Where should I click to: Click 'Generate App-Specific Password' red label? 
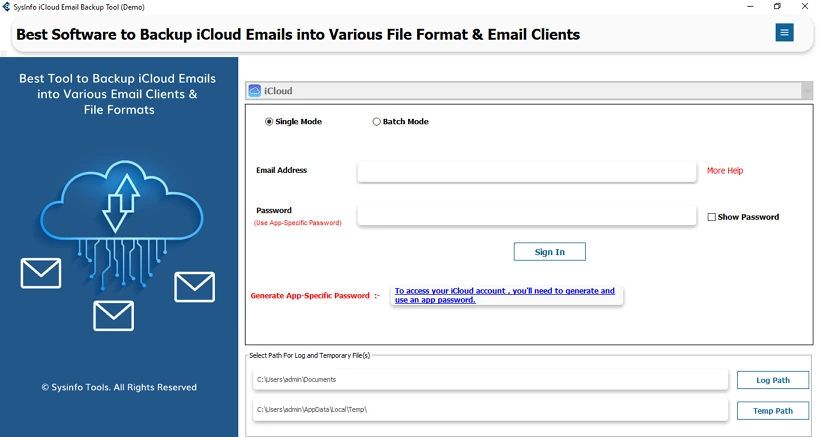tap(315, 295)
